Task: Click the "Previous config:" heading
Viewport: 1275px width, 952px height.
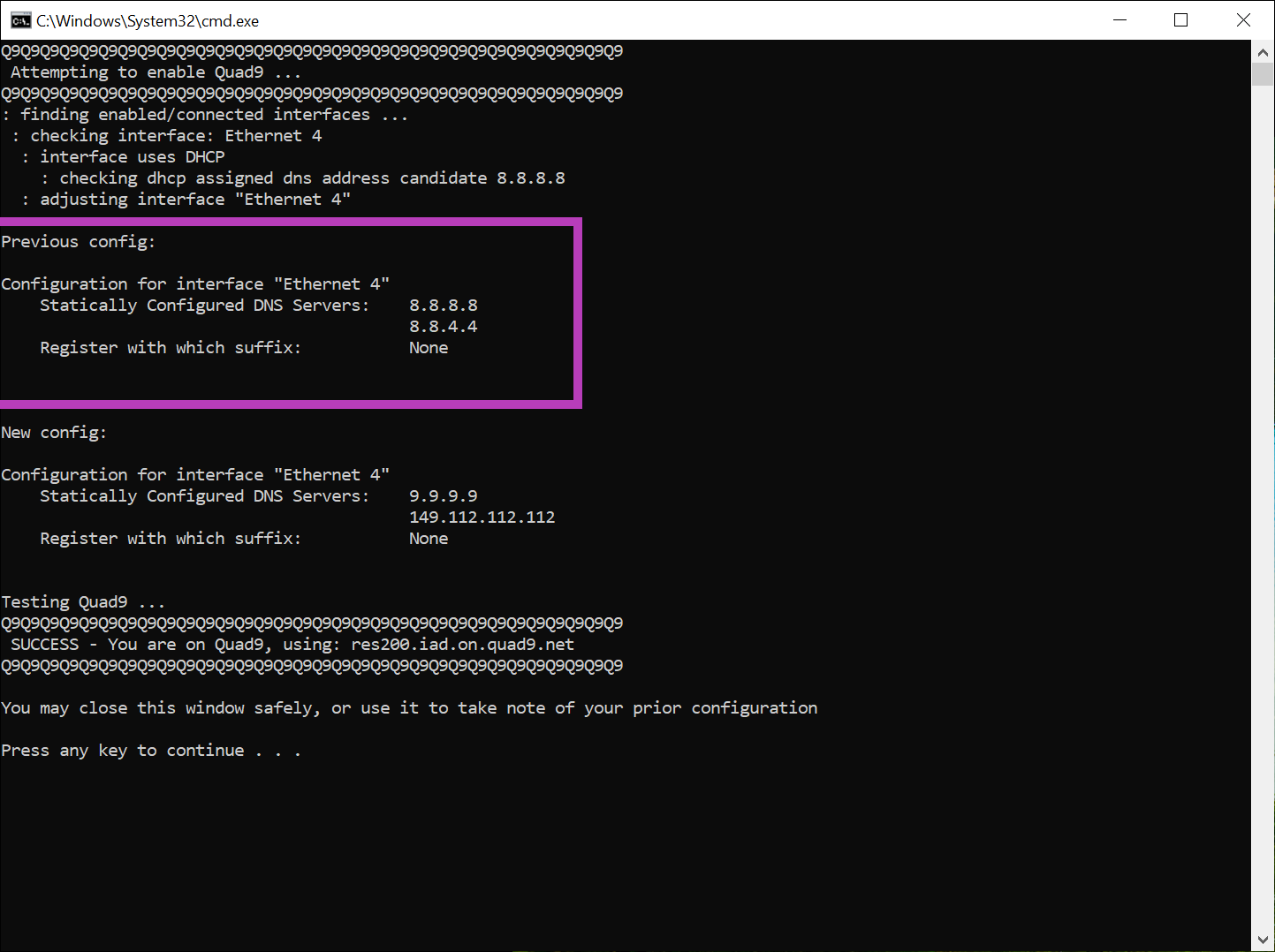Action: tap(78, 242)
